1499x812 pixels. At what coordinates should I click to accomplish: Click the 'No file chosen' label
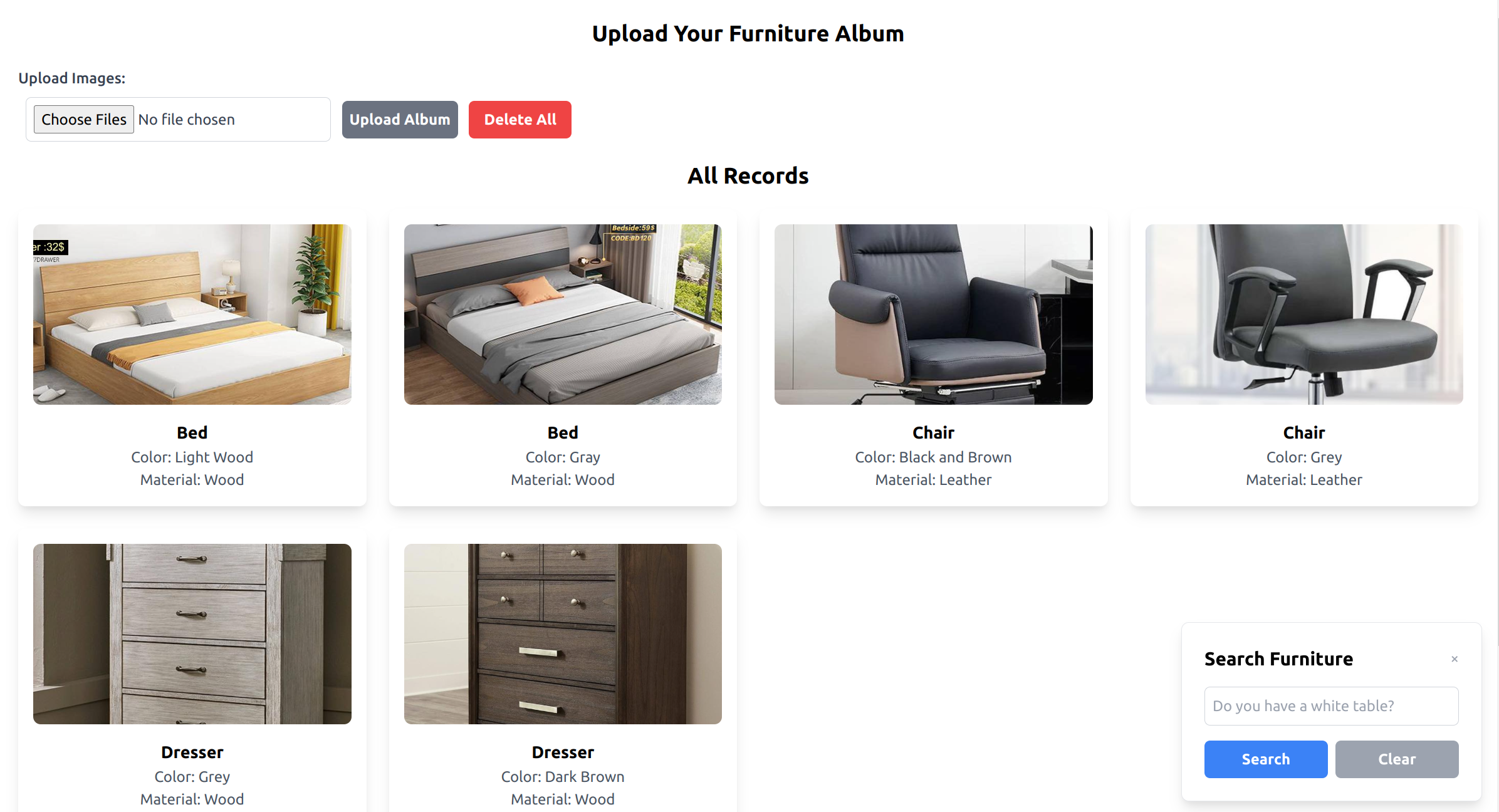point(187,119)
